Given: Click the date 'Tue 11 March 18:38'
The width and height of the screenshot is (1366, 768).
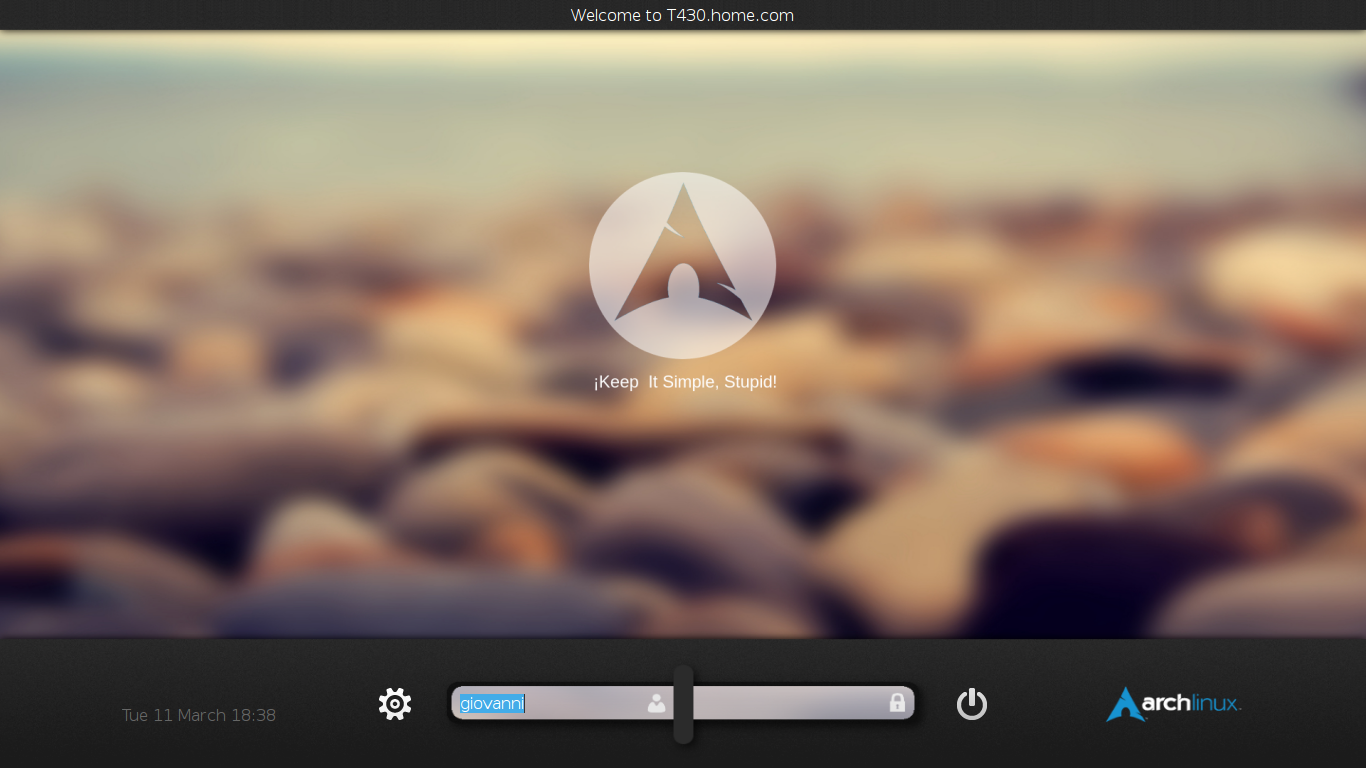Looking at the screenshot, I should coord(199,715).
